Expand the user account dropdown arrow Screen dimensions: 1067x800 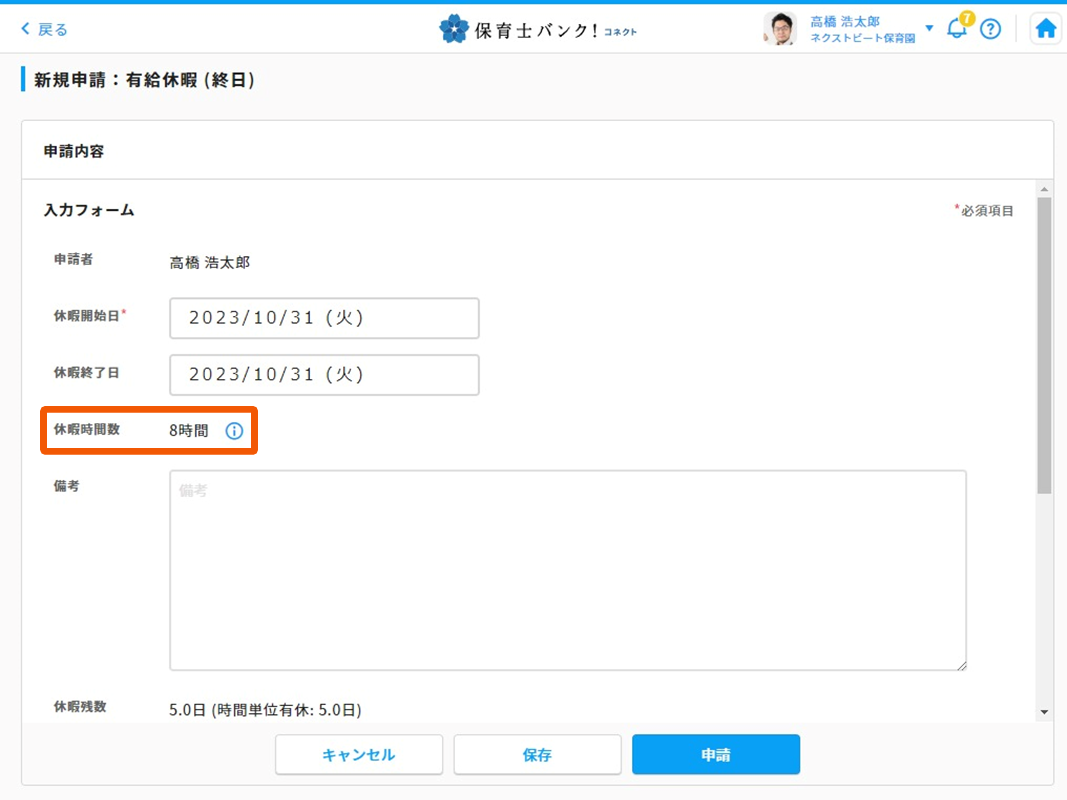(929, 28)
